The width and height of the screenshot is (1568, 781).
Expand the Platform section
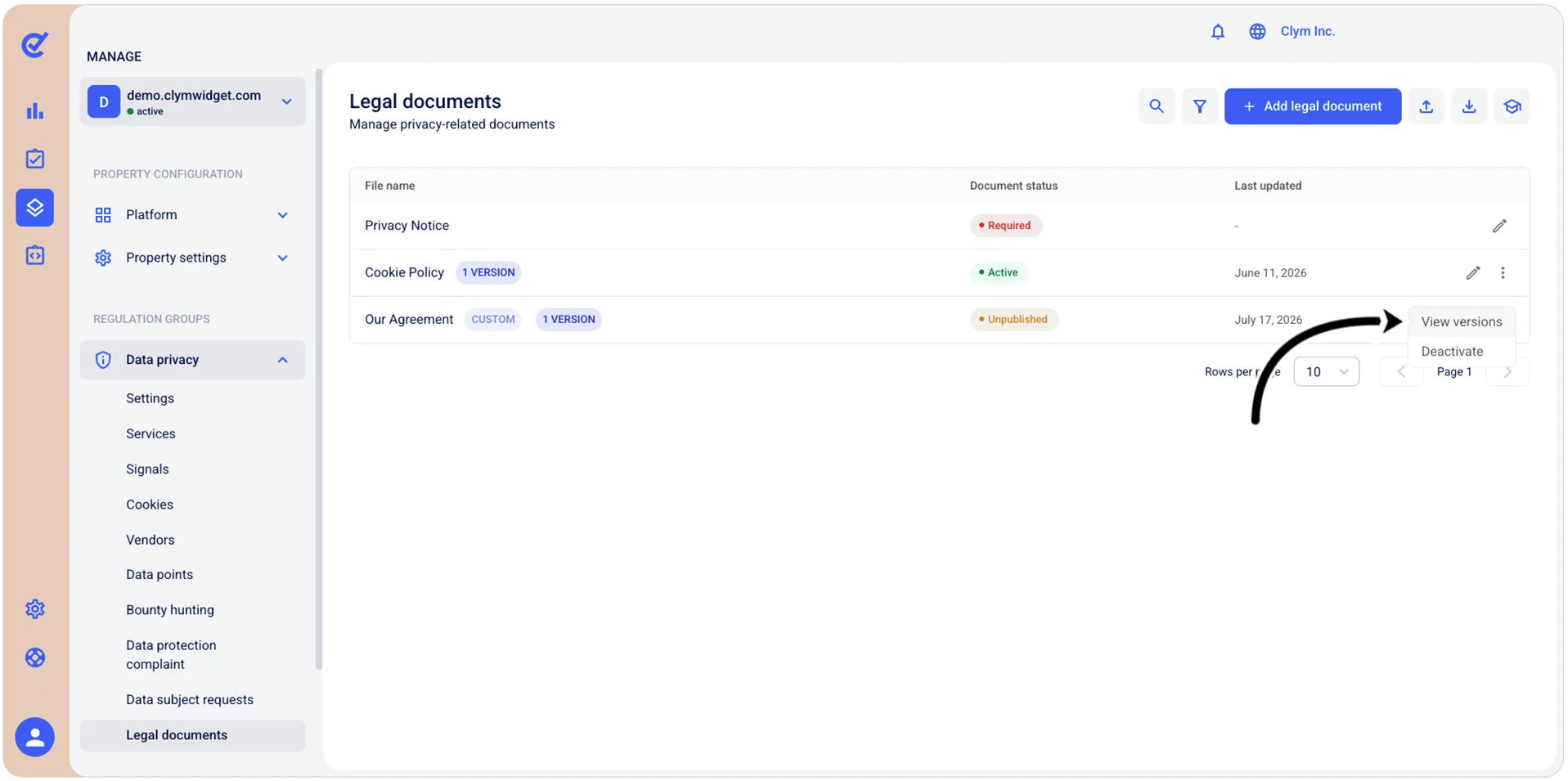coord(193,215)
